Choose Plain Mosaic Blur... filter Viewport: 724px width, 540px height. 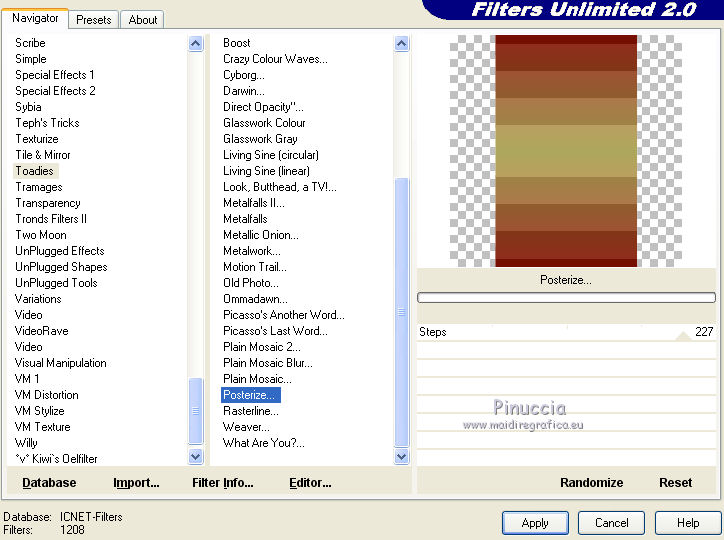268,363
